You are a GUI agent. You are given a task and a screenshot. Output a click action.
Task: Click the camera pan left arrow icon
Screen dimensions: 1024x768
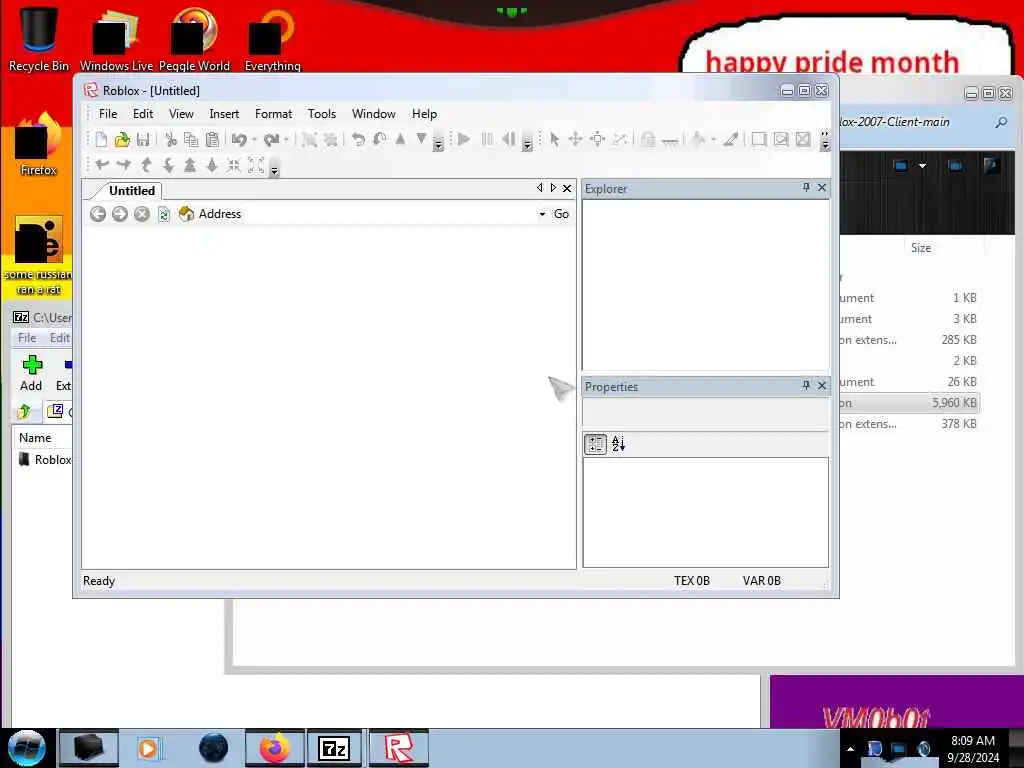pyautogui.click(x=102, y=165)
